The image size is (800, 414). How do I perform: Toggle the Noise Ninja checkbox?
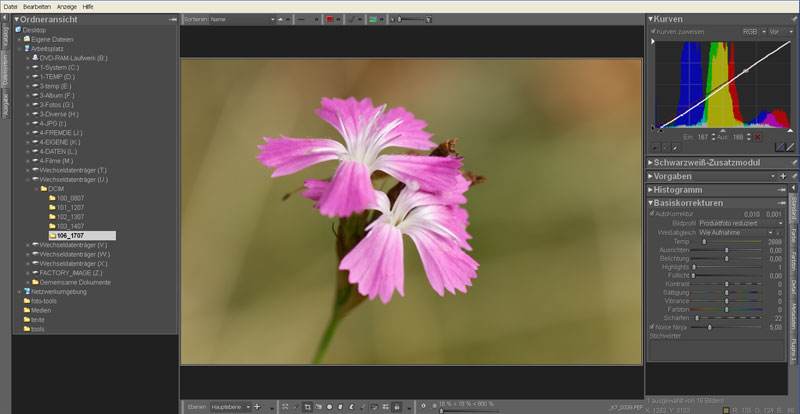[653, 326]
